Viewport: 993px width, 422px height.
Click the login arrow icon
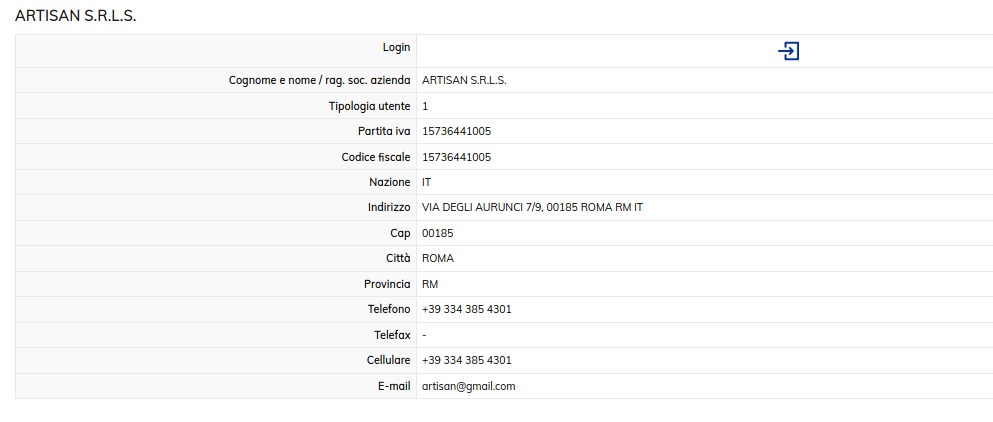click(x=788, y=51)
